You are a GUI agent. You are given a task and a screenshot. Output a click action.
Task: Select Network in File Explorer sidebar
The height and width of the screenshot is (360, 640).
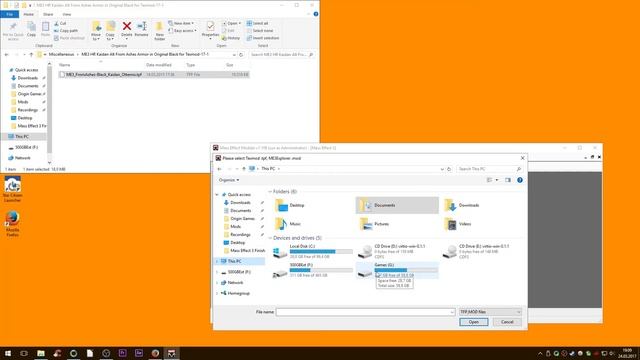point(22,158)
